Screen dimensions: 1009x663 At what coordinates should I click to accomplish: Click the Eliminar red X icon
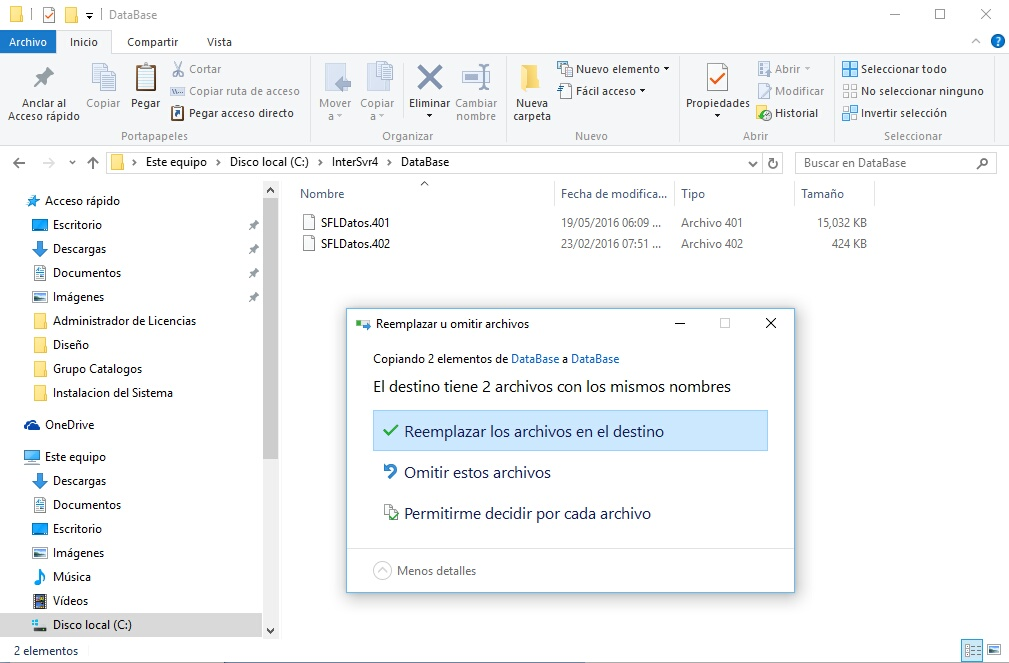point(429,78)
